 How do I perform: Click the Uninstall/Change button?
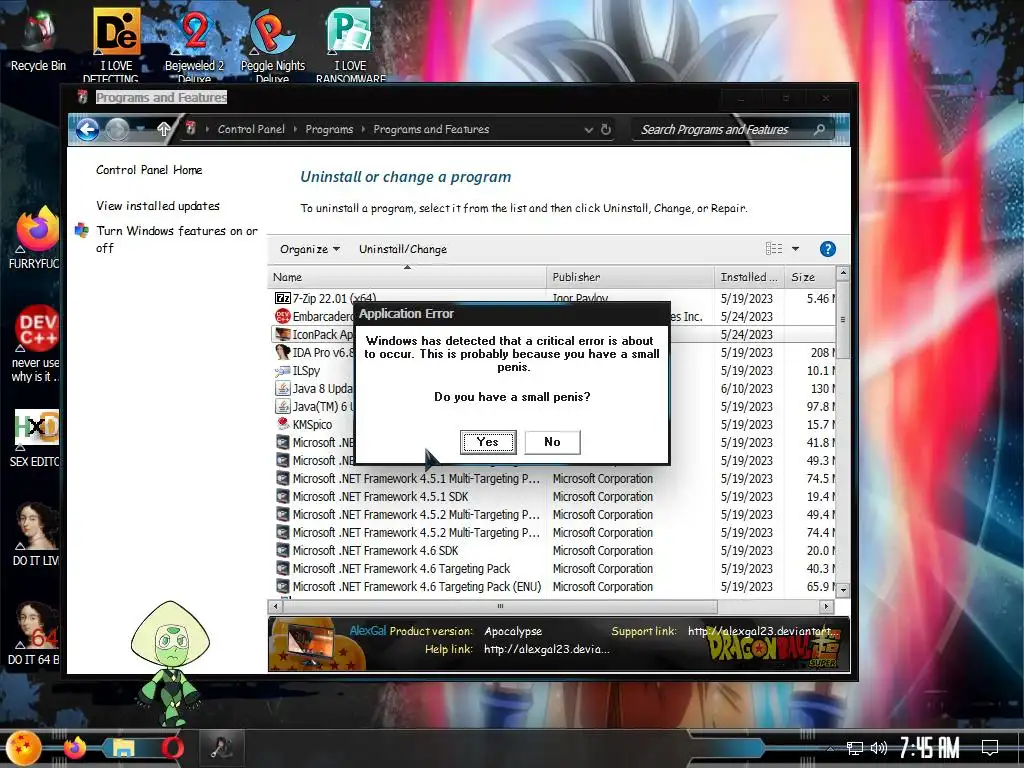click(x=403, y=249)
